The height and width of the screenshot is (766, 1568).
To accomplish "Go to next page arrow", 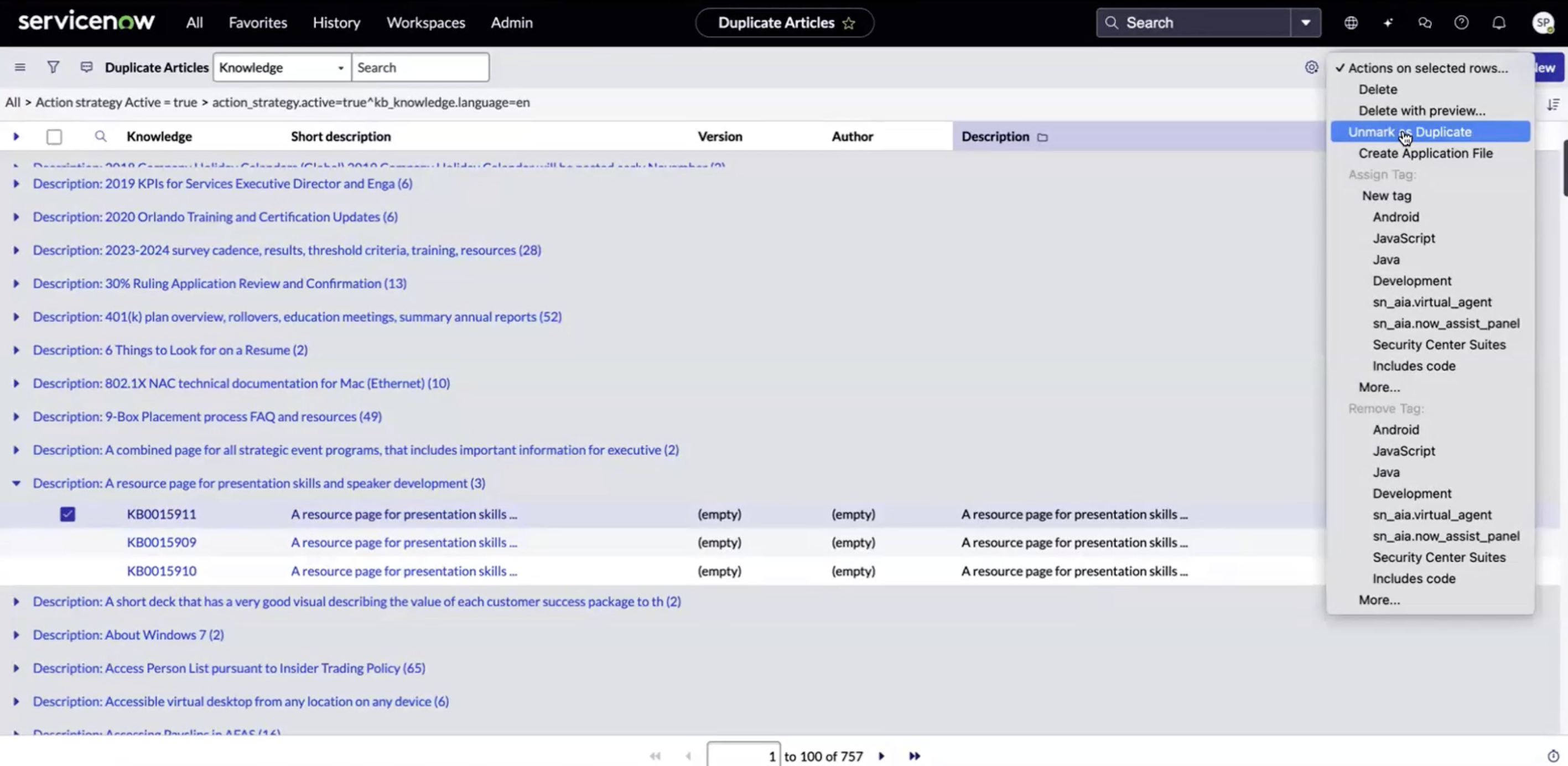I will click(x=881, y=755).
